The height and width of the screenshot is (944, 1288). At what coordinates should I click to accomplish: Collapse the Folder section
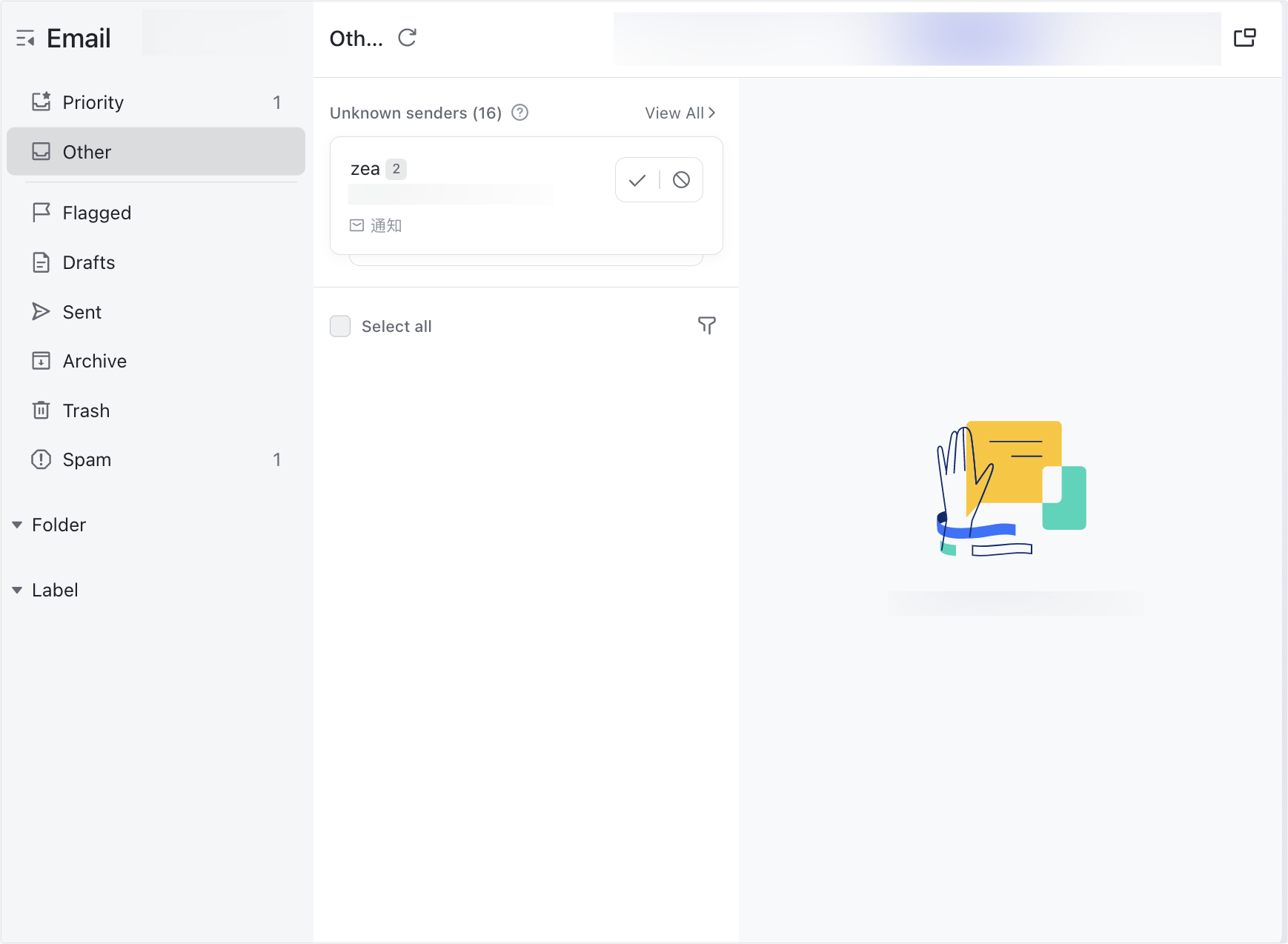coord(18,524)
